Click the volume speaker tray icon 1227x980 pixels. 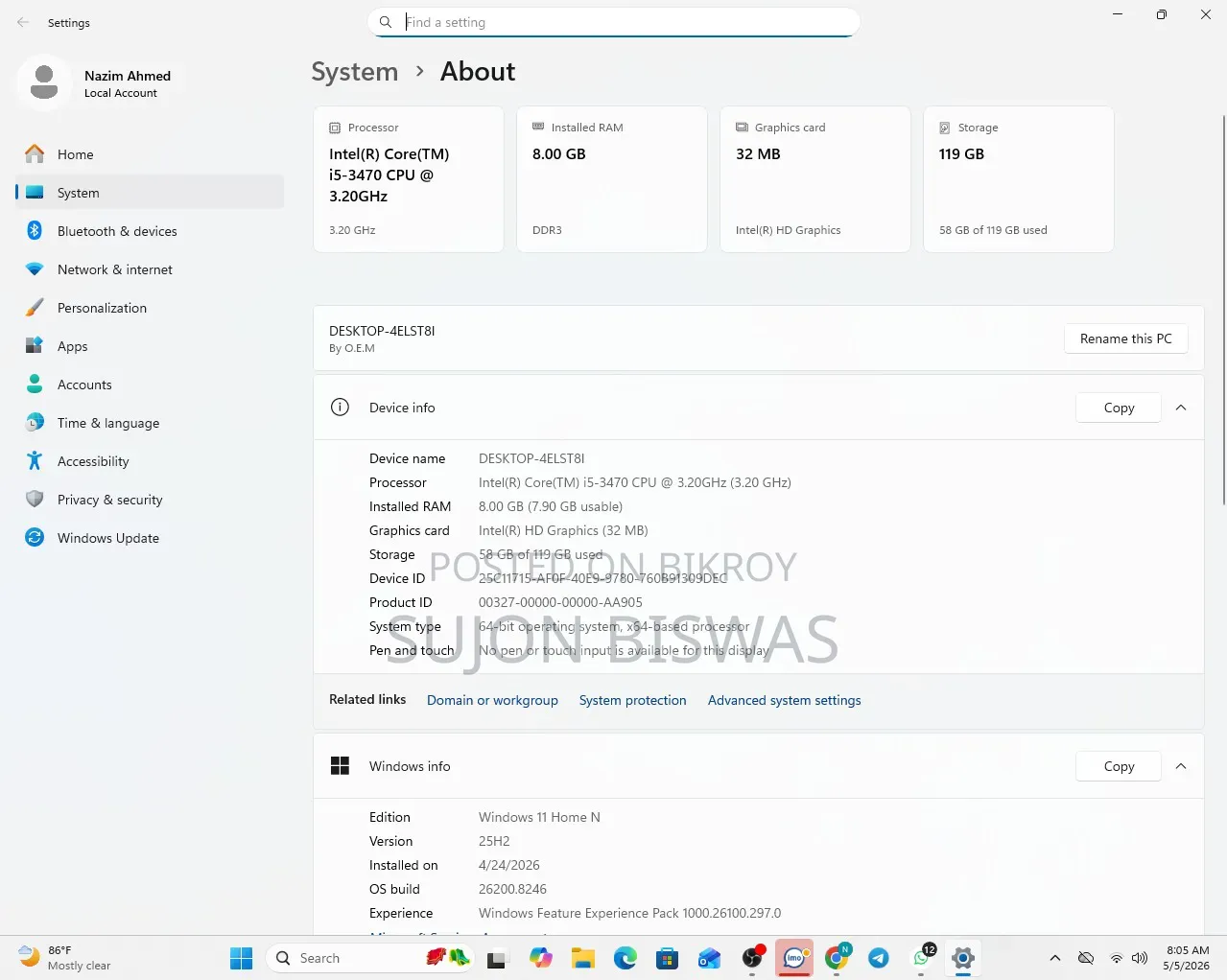tap(1140, 958)
